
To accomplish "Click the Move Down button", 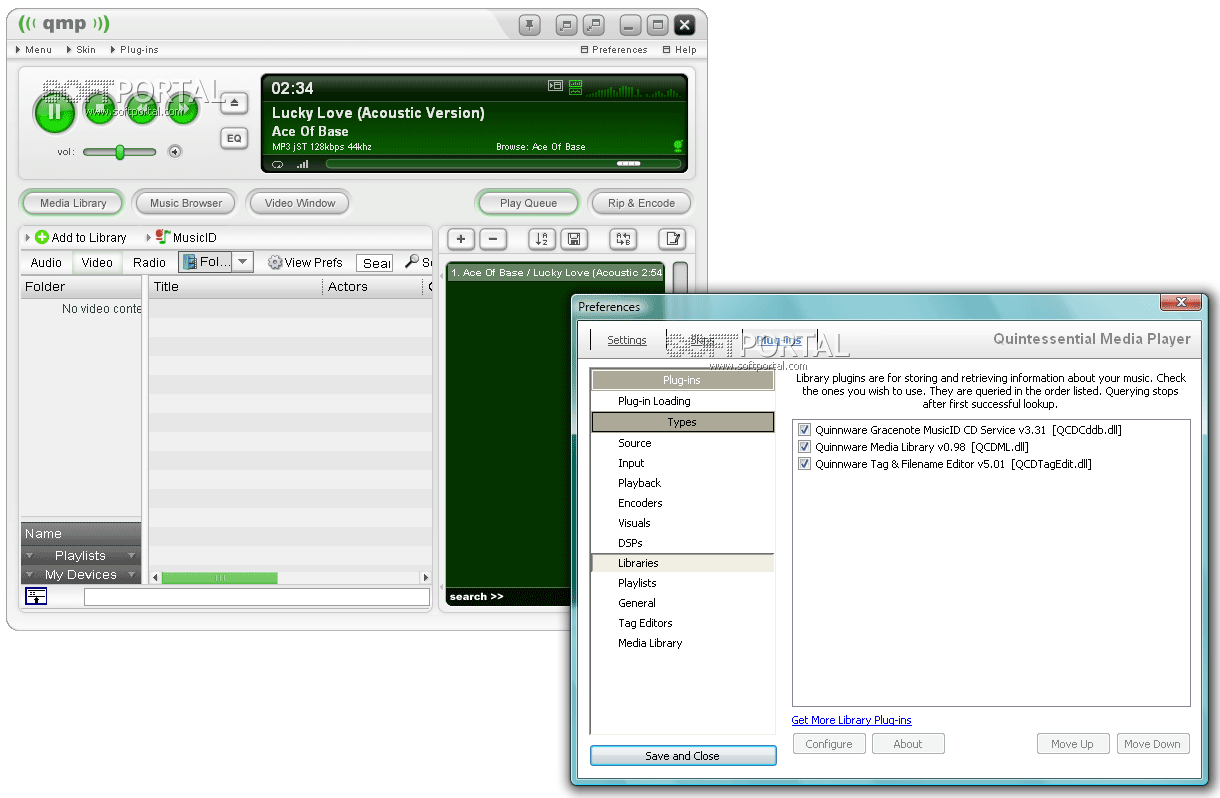I will (1152, 744).
